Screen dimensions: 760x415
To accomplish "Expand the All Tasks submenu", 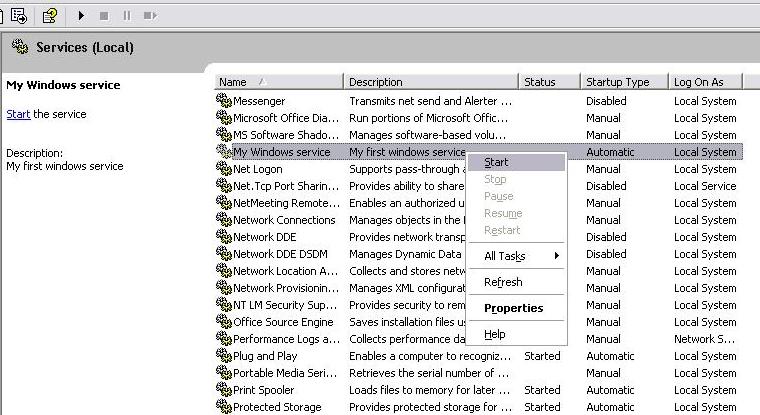I will 517,256.
